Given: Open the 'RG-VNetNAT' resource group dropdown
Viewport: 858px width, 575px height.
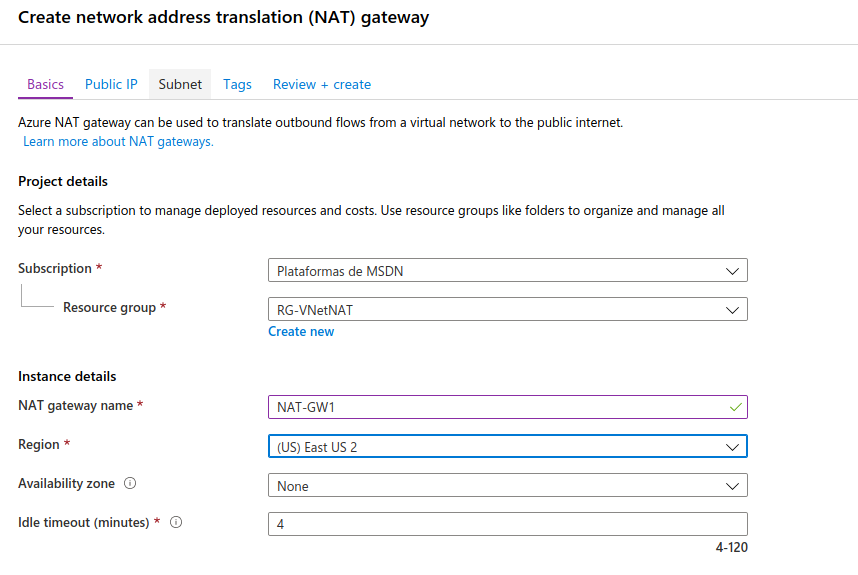Looking at the screenshot, I should point(507,310).
